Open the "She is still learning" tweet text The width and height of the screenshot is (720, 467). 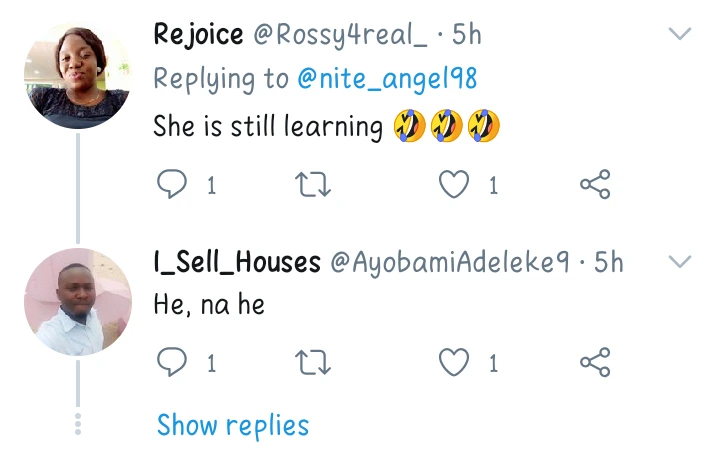[268, 127]
